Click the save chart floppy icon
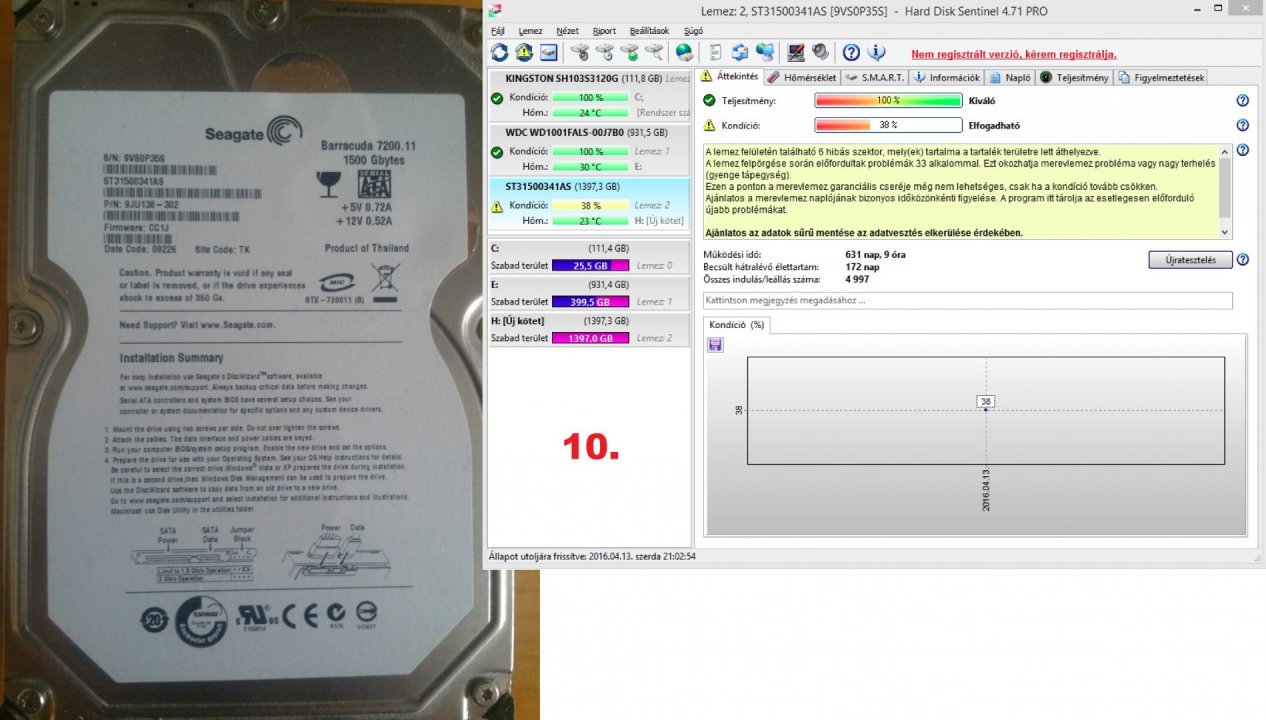The image size is (1266, 720). (x=715, y=344)
